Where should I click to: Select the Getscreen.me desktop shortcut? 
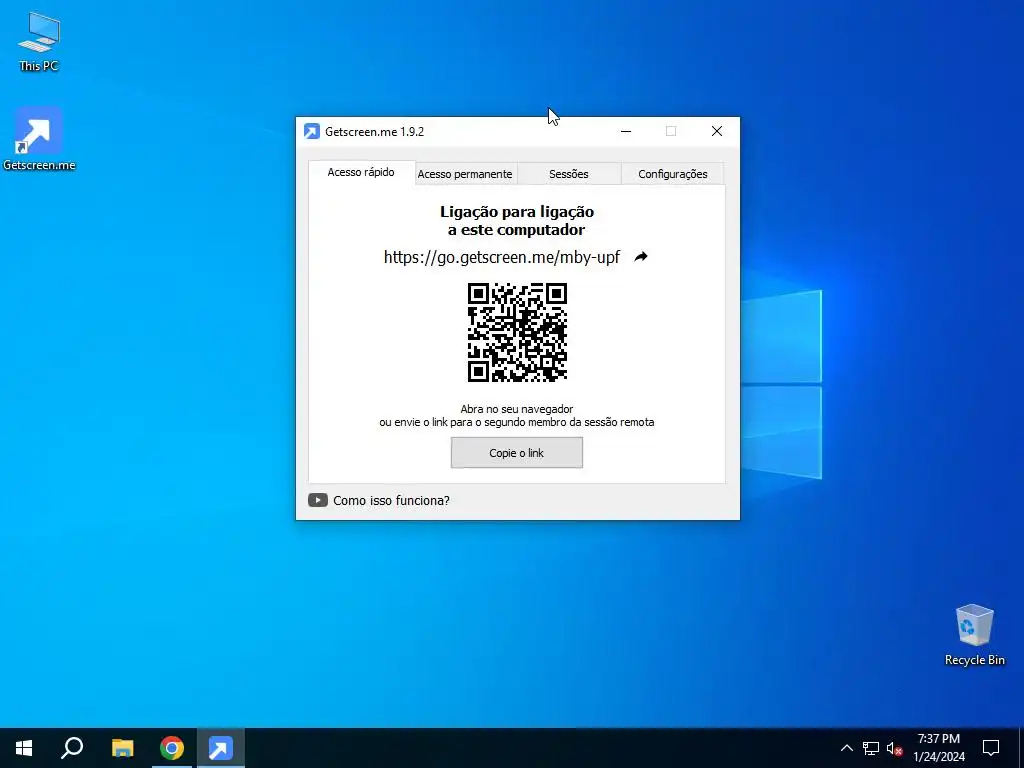point(39,138)
